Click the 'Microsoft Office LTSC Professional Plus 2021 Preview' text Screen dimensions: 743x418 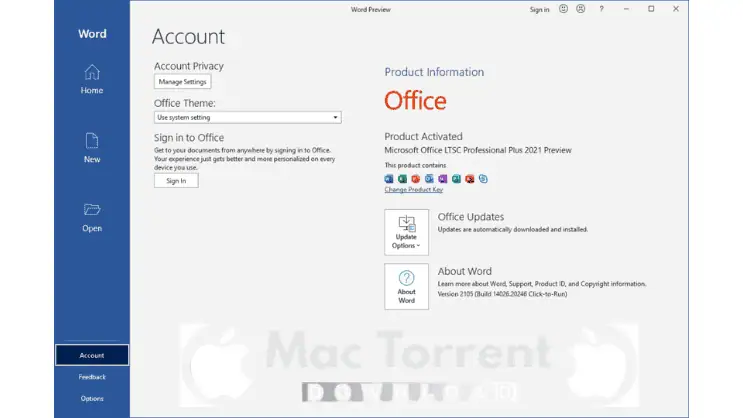[x=478, y=150]
